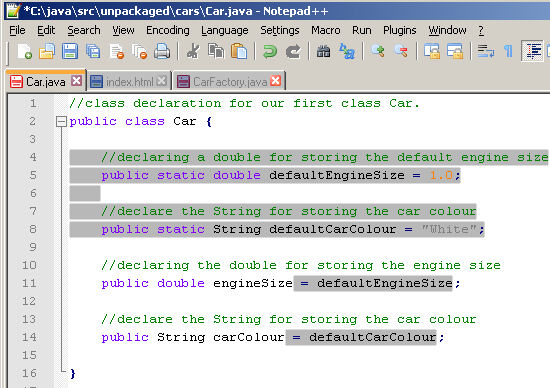Save all files with the stacked floppies icon
This screenshot has width=550, height=388.
pos(93,52)
